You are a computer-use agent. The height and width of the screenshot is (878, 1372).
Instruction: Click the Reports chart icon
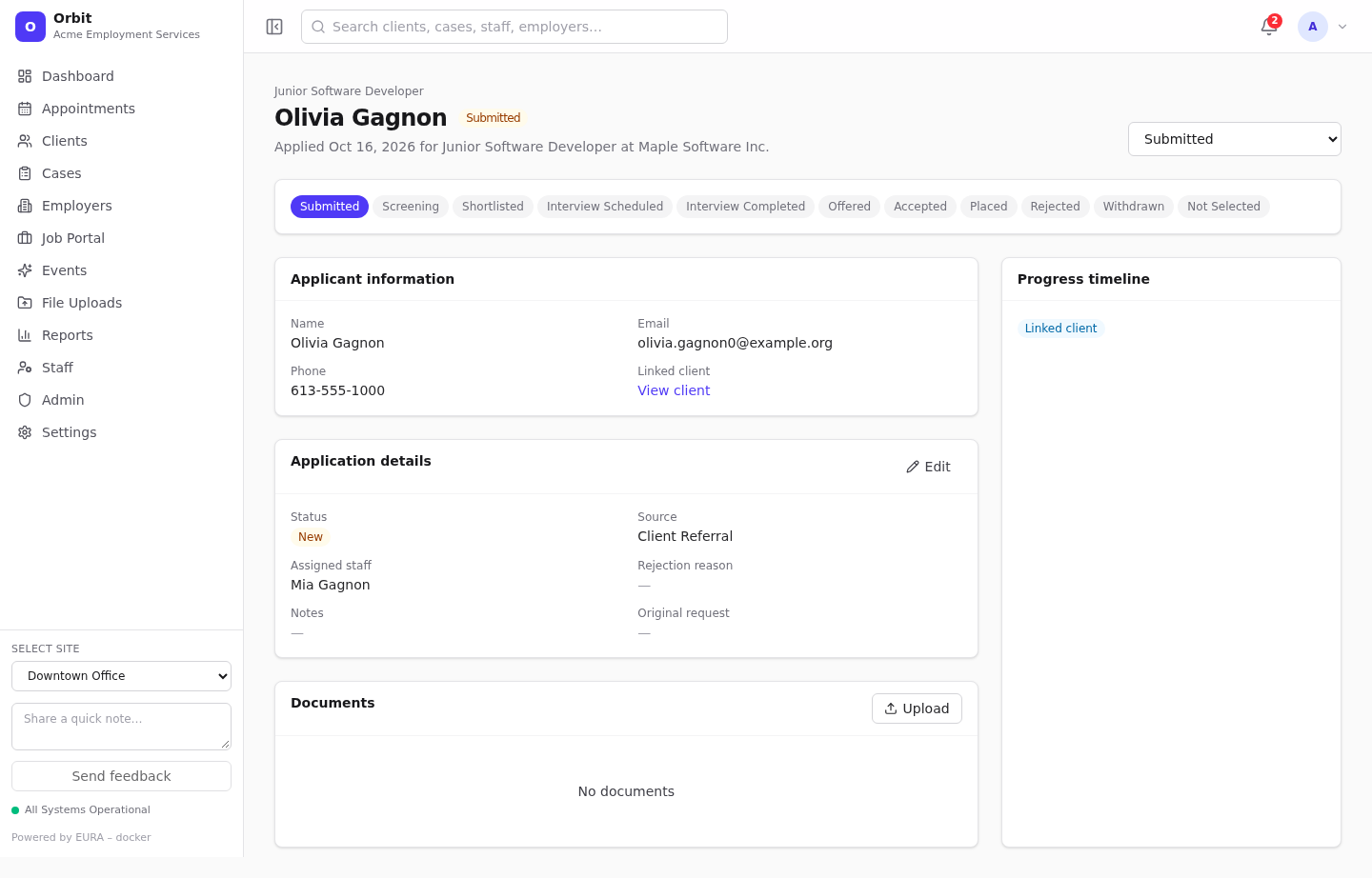(25, 335)
